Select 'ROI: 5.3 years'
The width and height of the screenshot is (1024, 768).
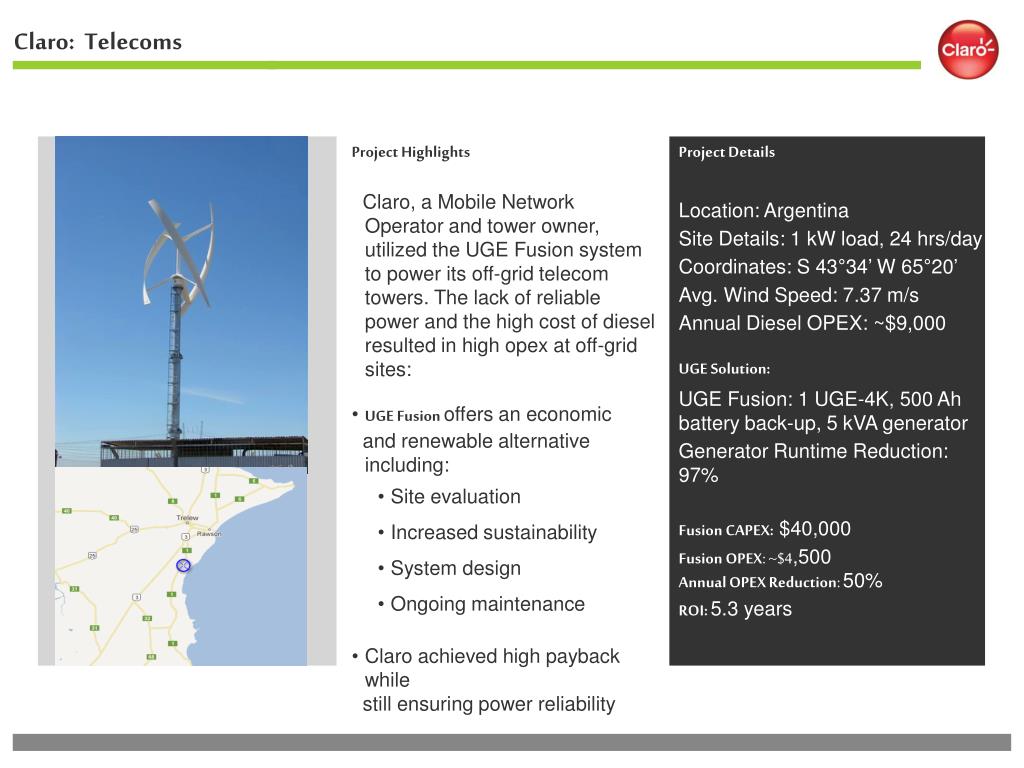point(735,609)
